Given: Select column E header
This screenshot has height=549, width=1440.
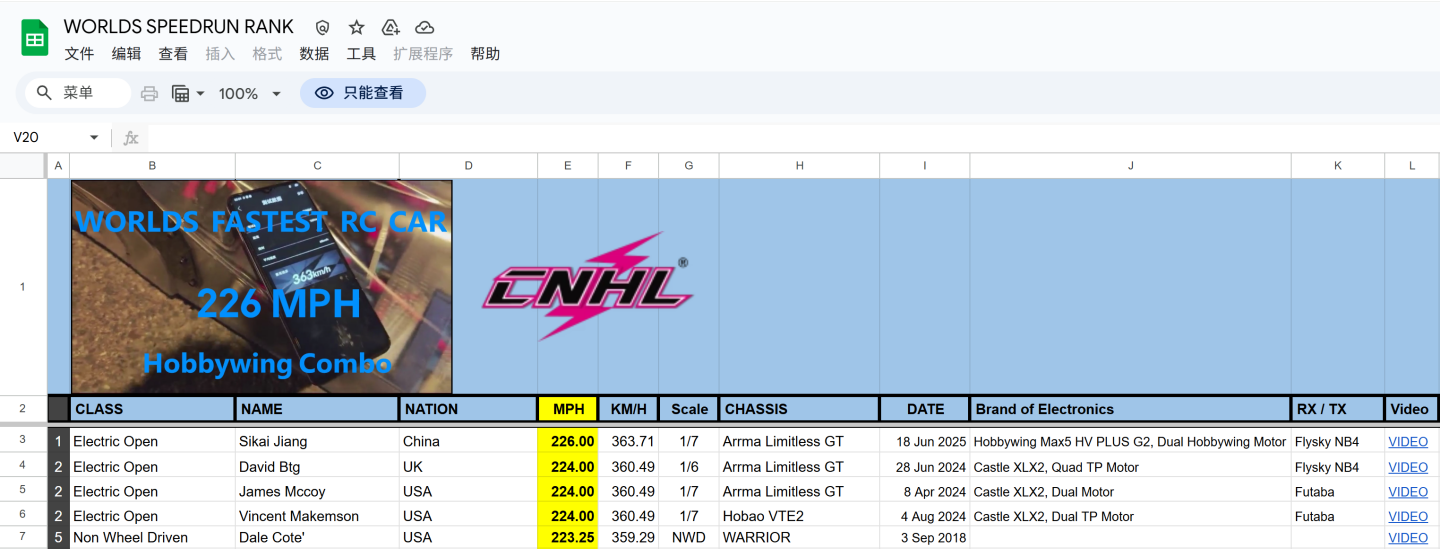Looking at the screenshot, I should tap(567, 166).
